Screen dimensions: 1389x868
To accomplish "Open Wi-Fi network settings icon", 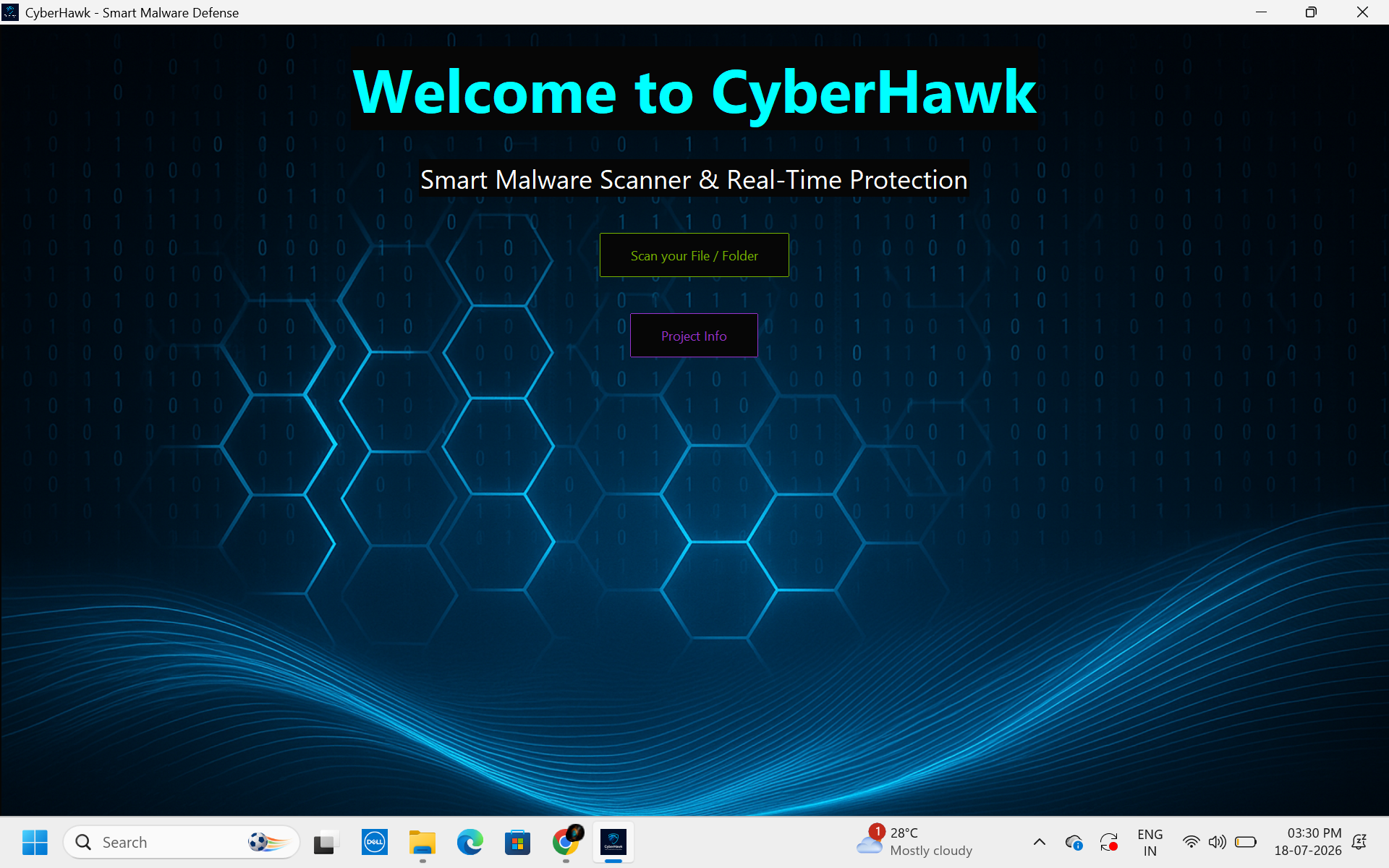I will [1191, 842].
